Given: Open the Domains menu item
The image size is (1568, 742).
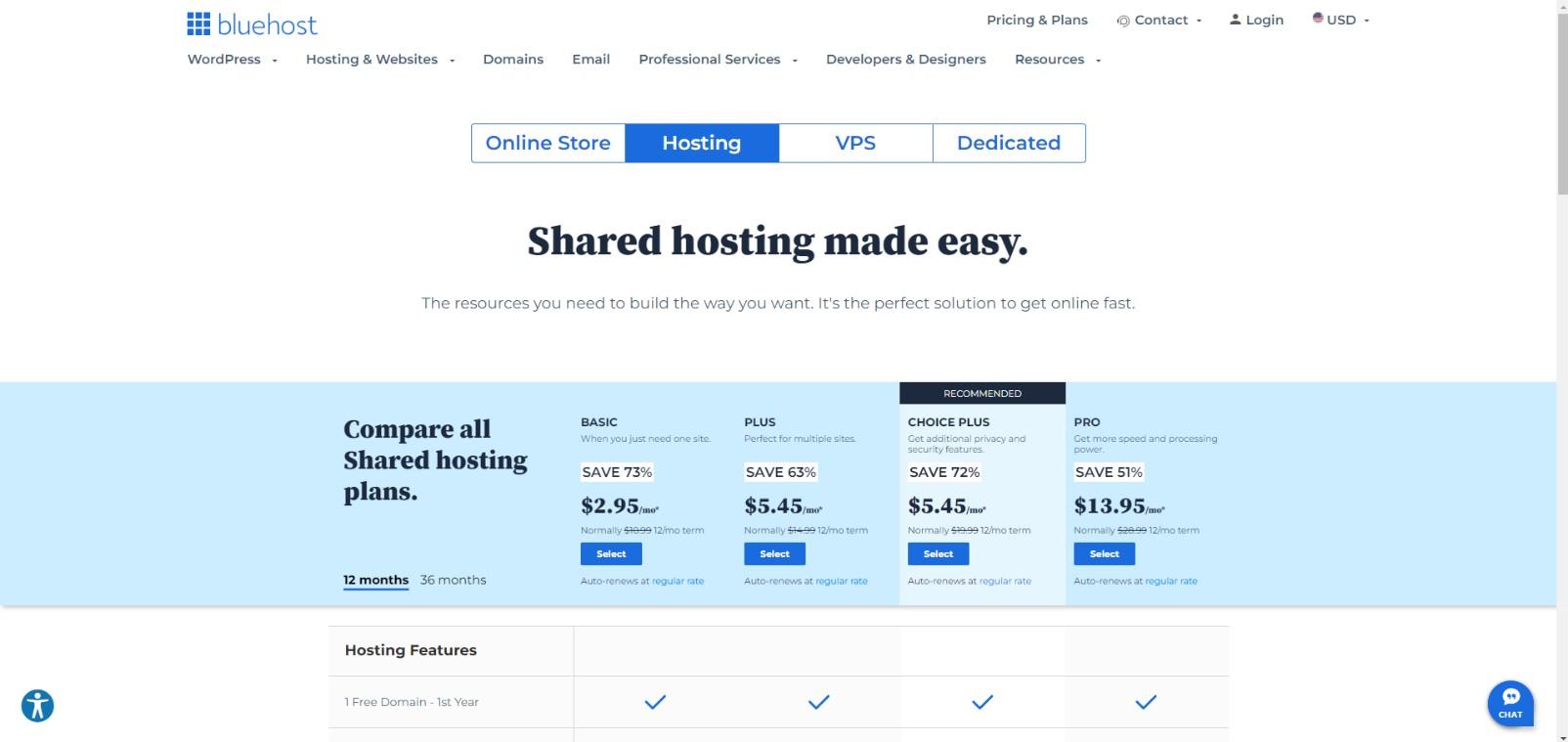Looking at the screenshot, I should coord(513,60).
